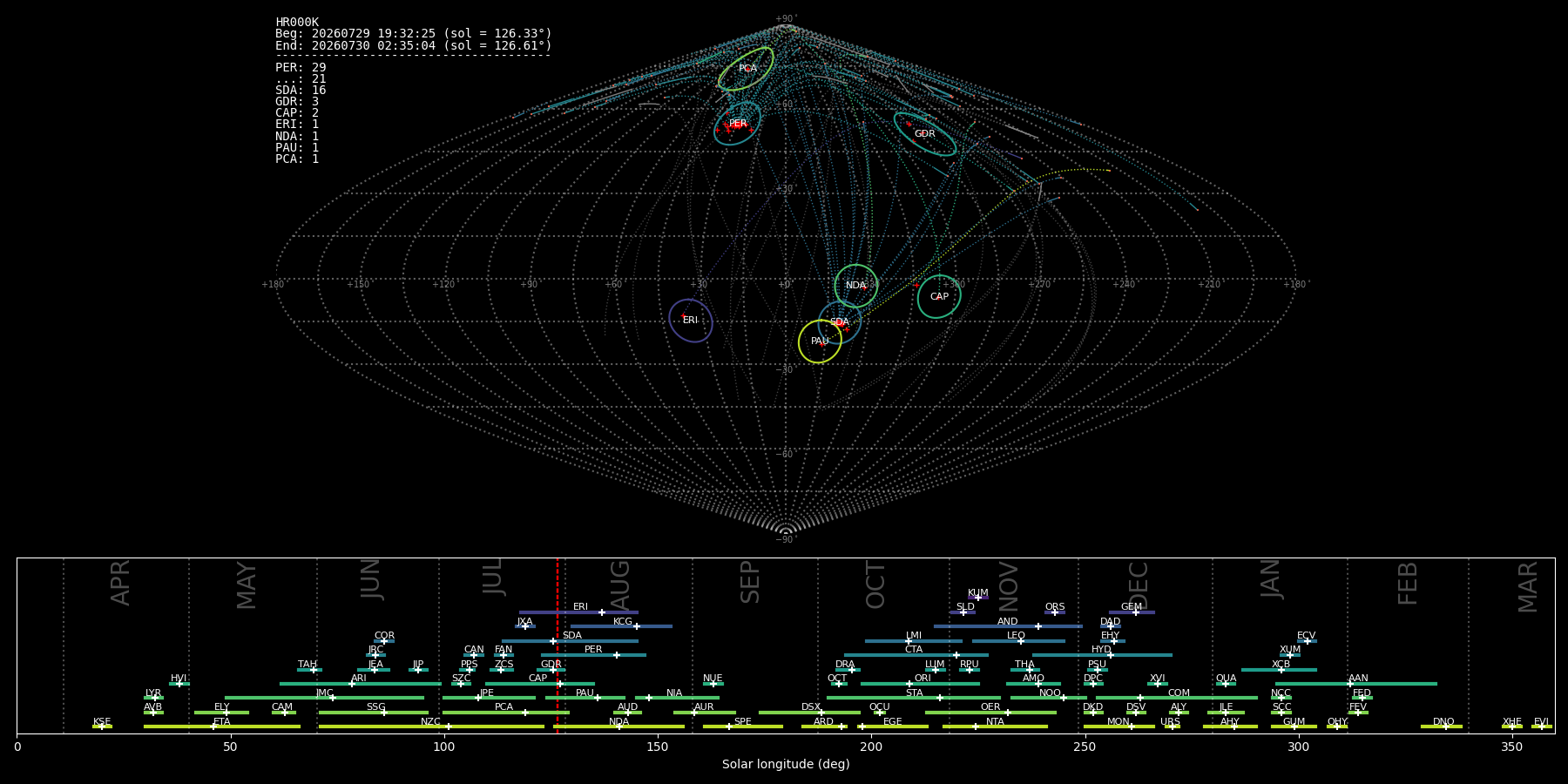The image size is (1568, 784).
Task: Click the PCA radiant label on the sky map
Action: tap(748, 69)
